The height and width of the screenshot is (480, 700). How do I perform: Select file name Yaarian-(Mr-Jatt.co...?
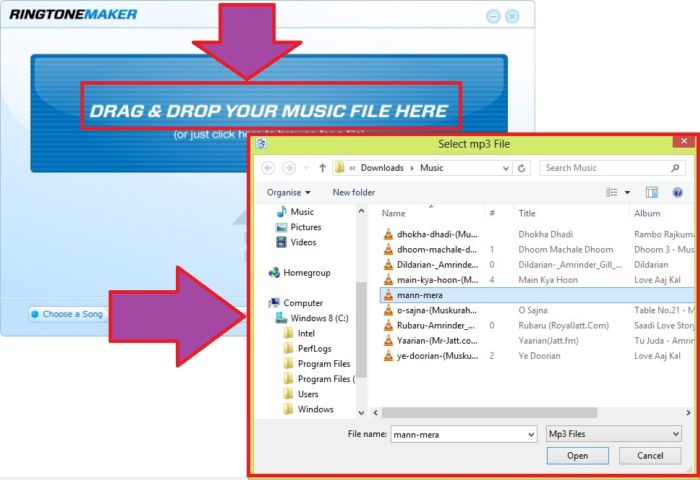click(x=437, y=340)
